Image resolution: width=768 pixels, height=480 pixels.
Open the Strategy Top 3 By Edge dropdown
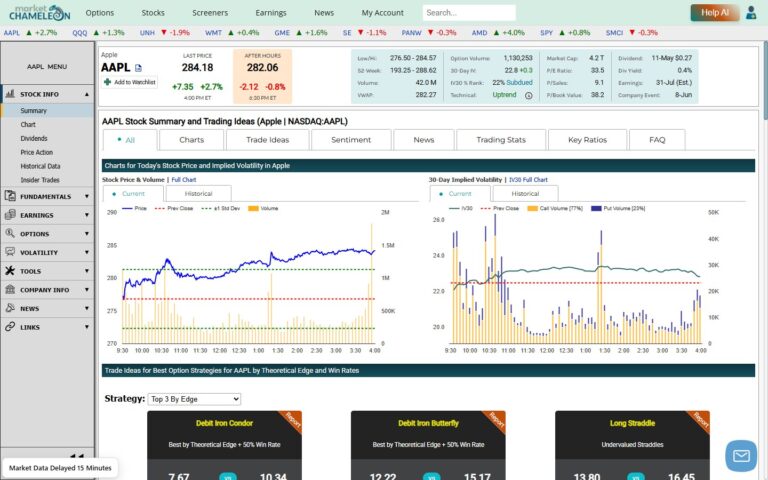(x=194, y=399)
